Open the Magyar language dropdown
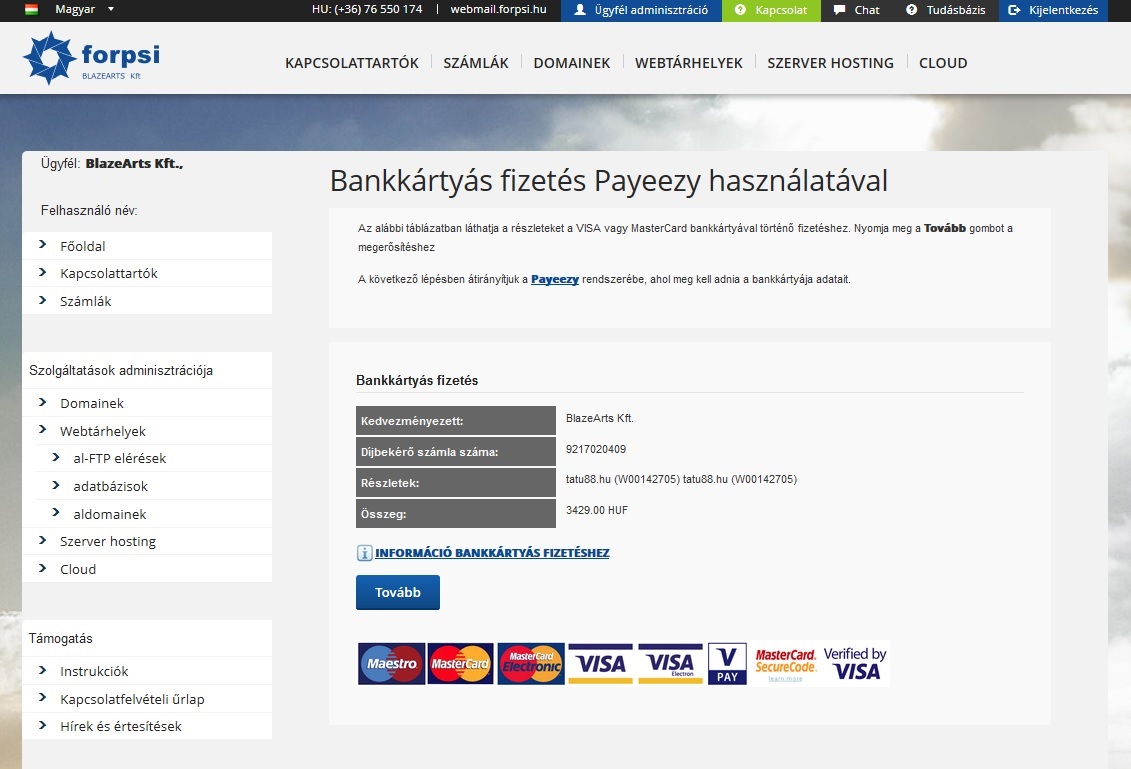 (x=84, y=10)
